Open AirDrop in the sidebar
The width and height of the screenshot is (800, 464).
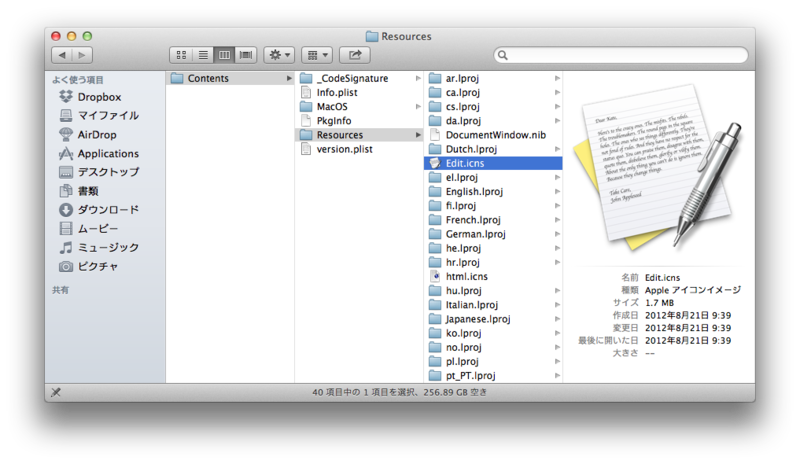coord(88,134)
